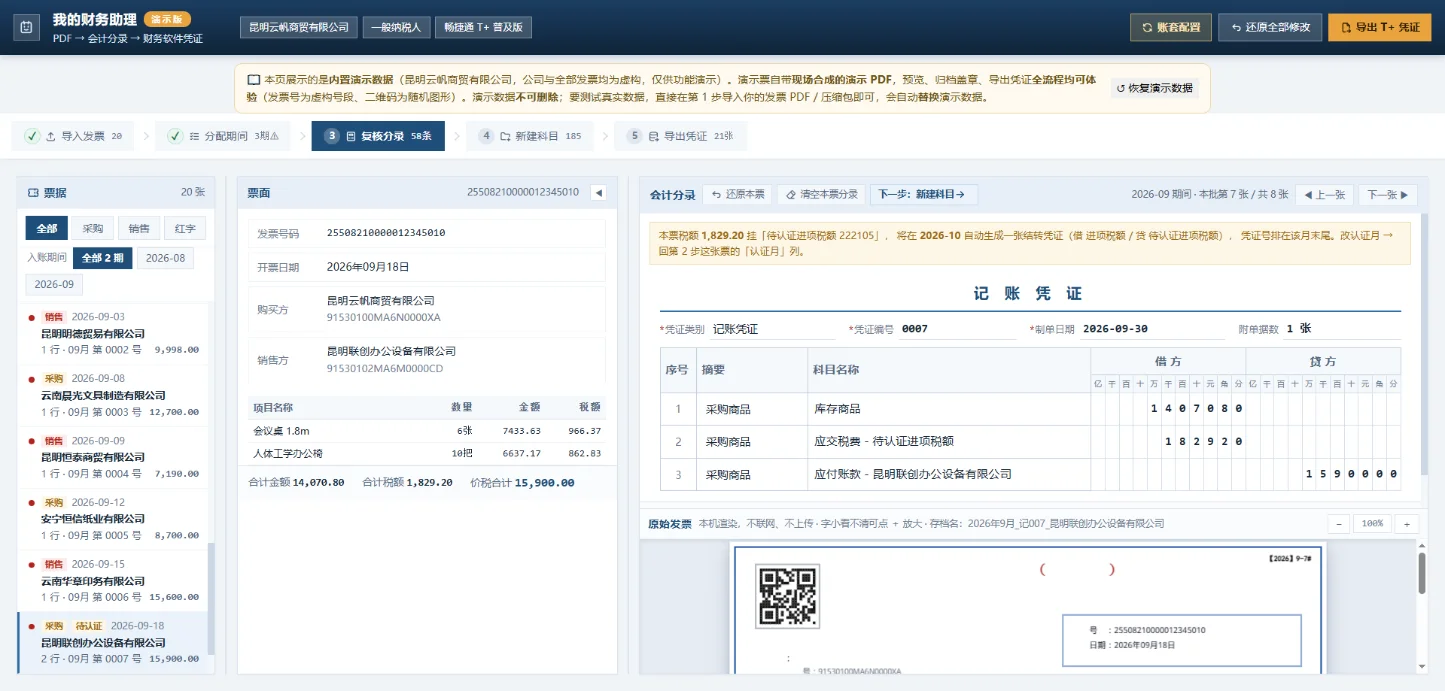Edit the 凭证编号 field 0007
The width and height of the screenshot is (1445, 691).
957,329
